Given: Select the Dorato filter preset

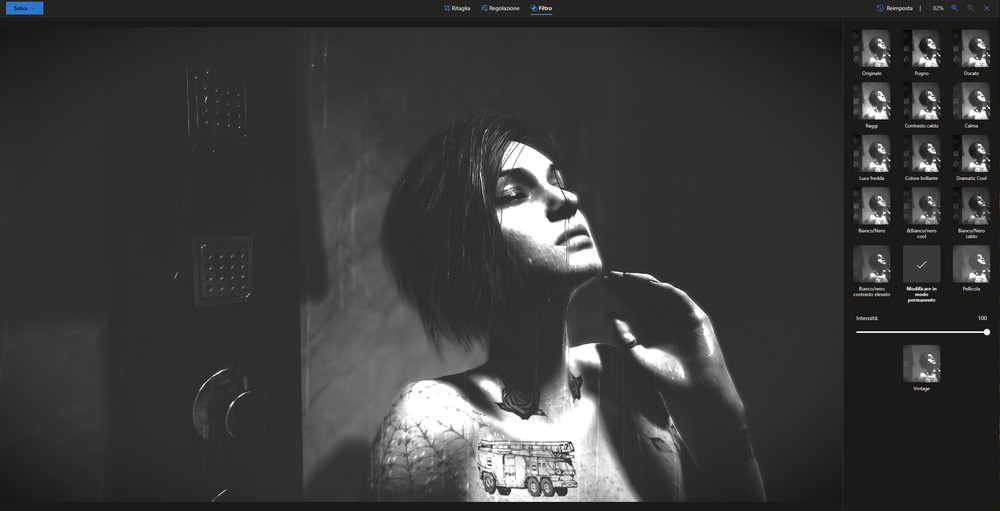Looking at the screenshot, I should [971, 49].
